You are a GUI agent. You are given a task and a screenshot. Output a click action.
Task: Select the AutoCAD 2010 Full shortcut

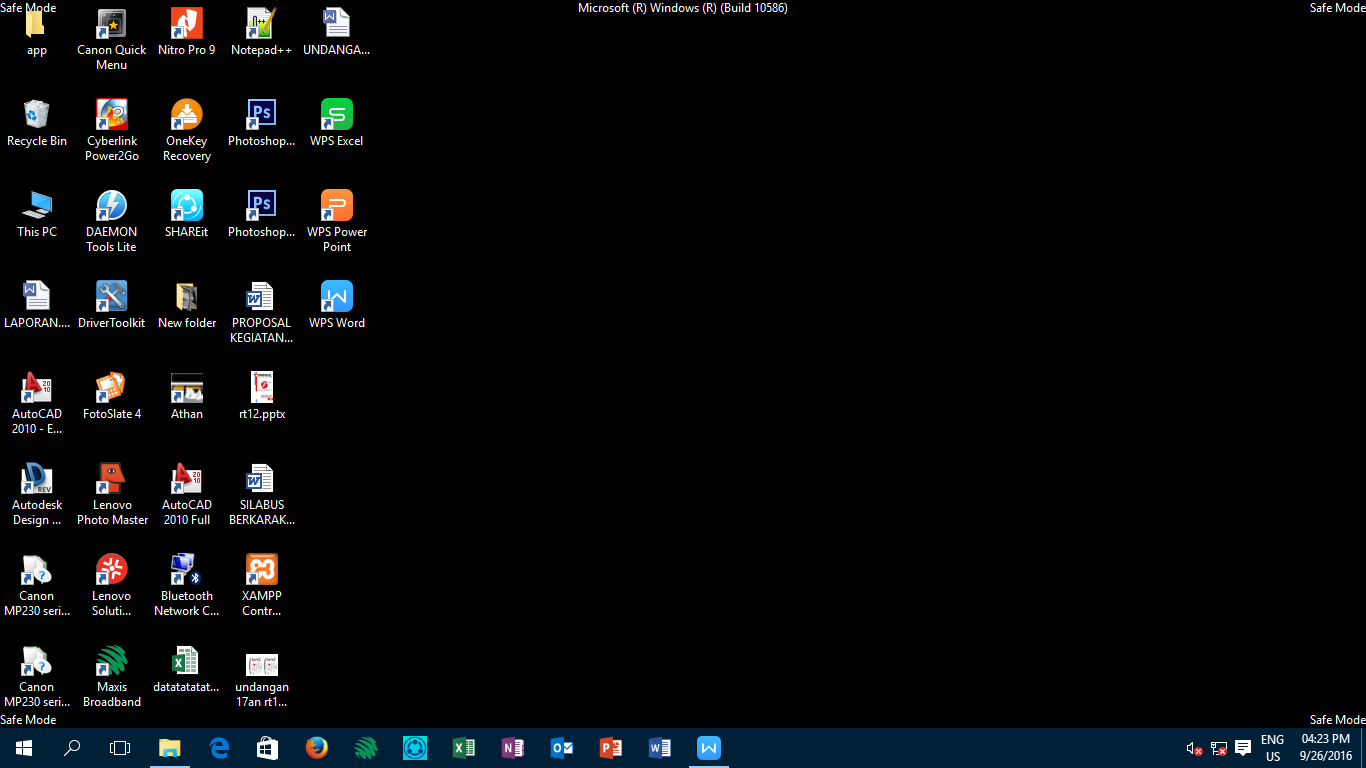pos(187,495)
